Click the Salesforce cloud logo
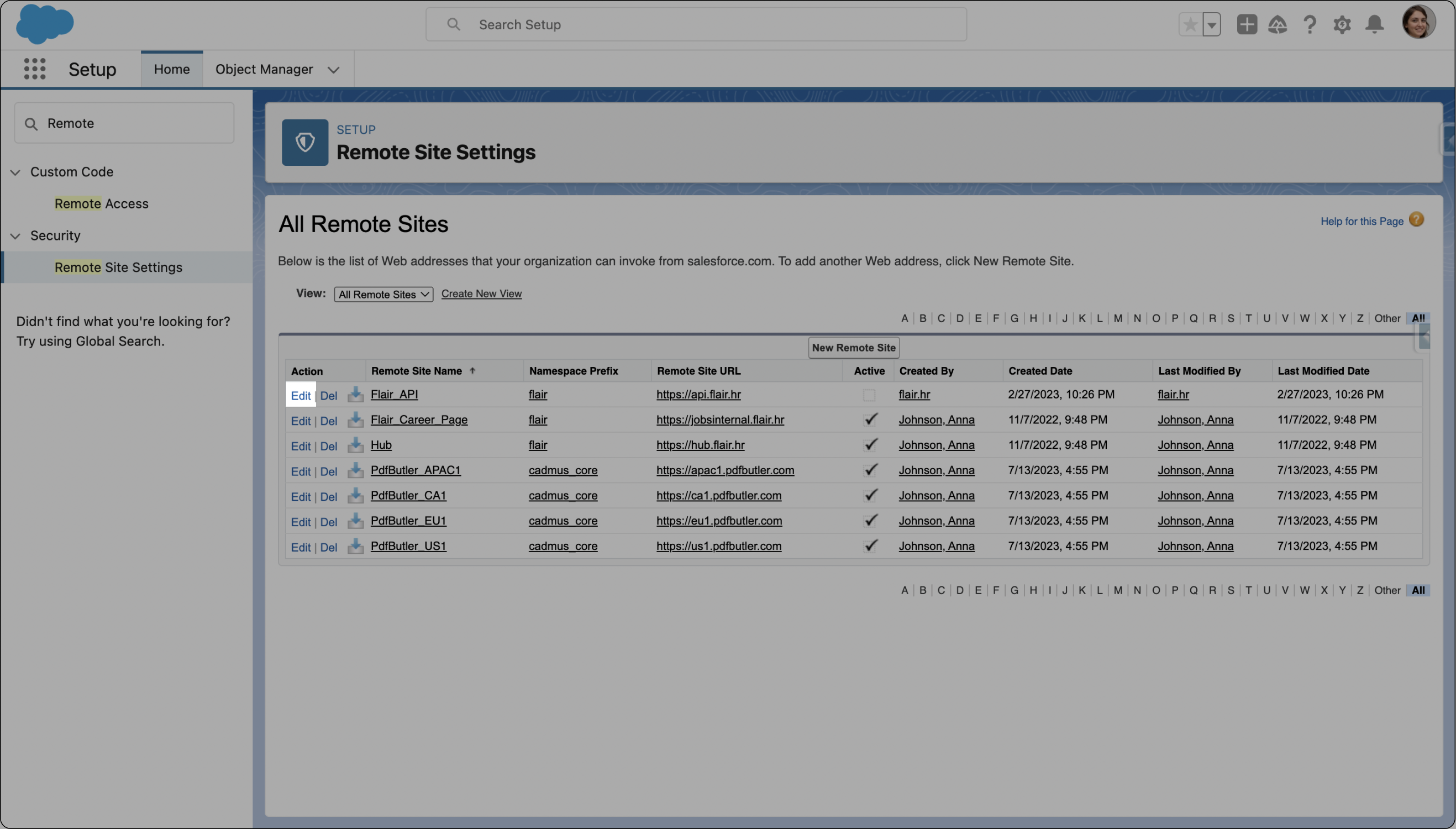The height and width of the screenshot is (829, 1456). 44,24
